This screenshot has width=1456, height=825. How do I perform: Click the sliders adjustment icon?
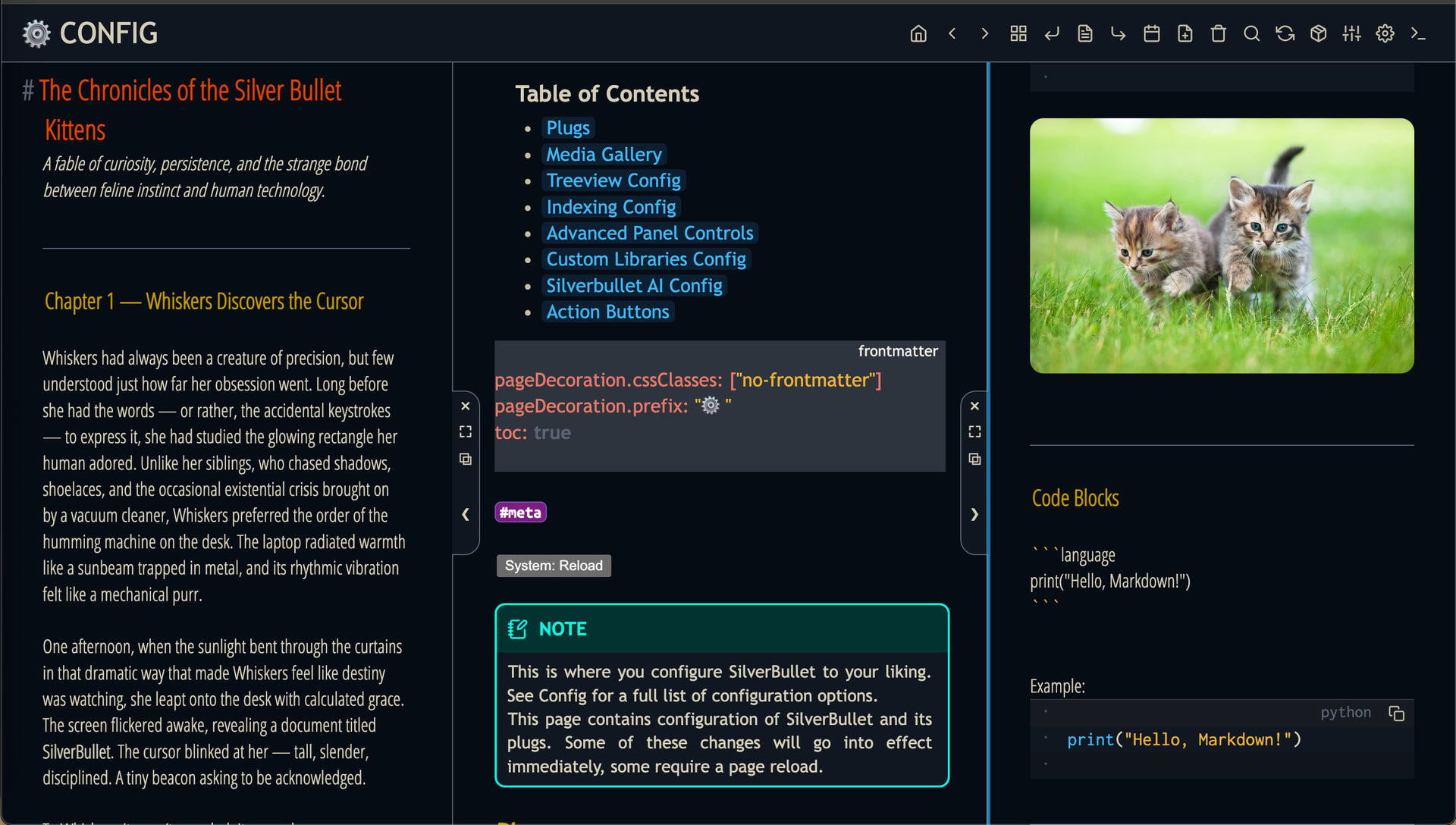[x=1351, y=33]
